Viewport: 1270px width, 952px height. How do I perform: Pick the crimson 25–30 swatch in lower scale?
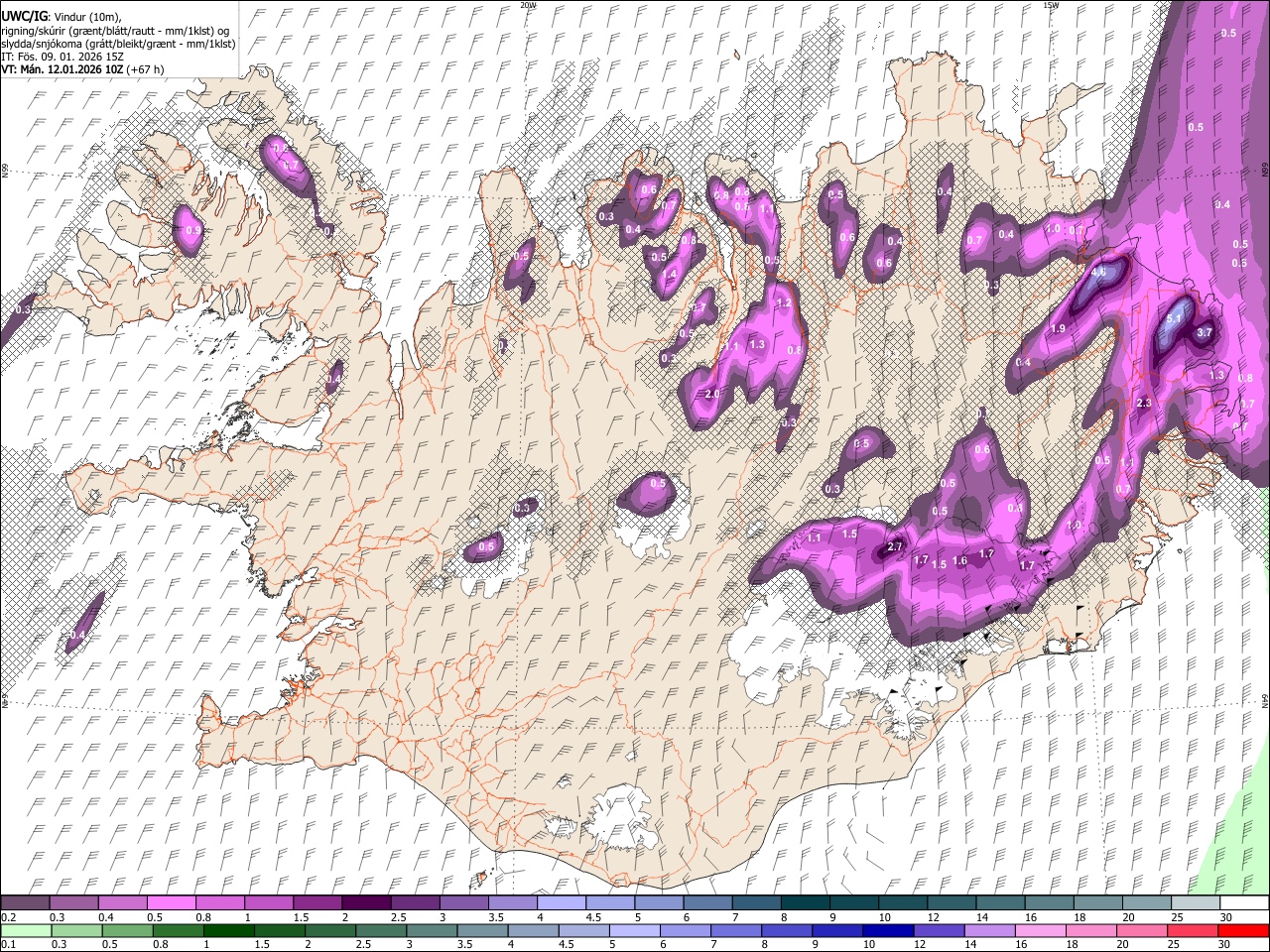pyautogui.click(x=1192, y=930)
